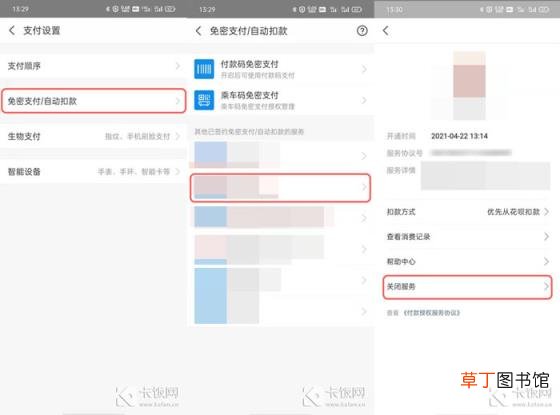Tap 关闭服务 to close service

[x=468, y=286]
